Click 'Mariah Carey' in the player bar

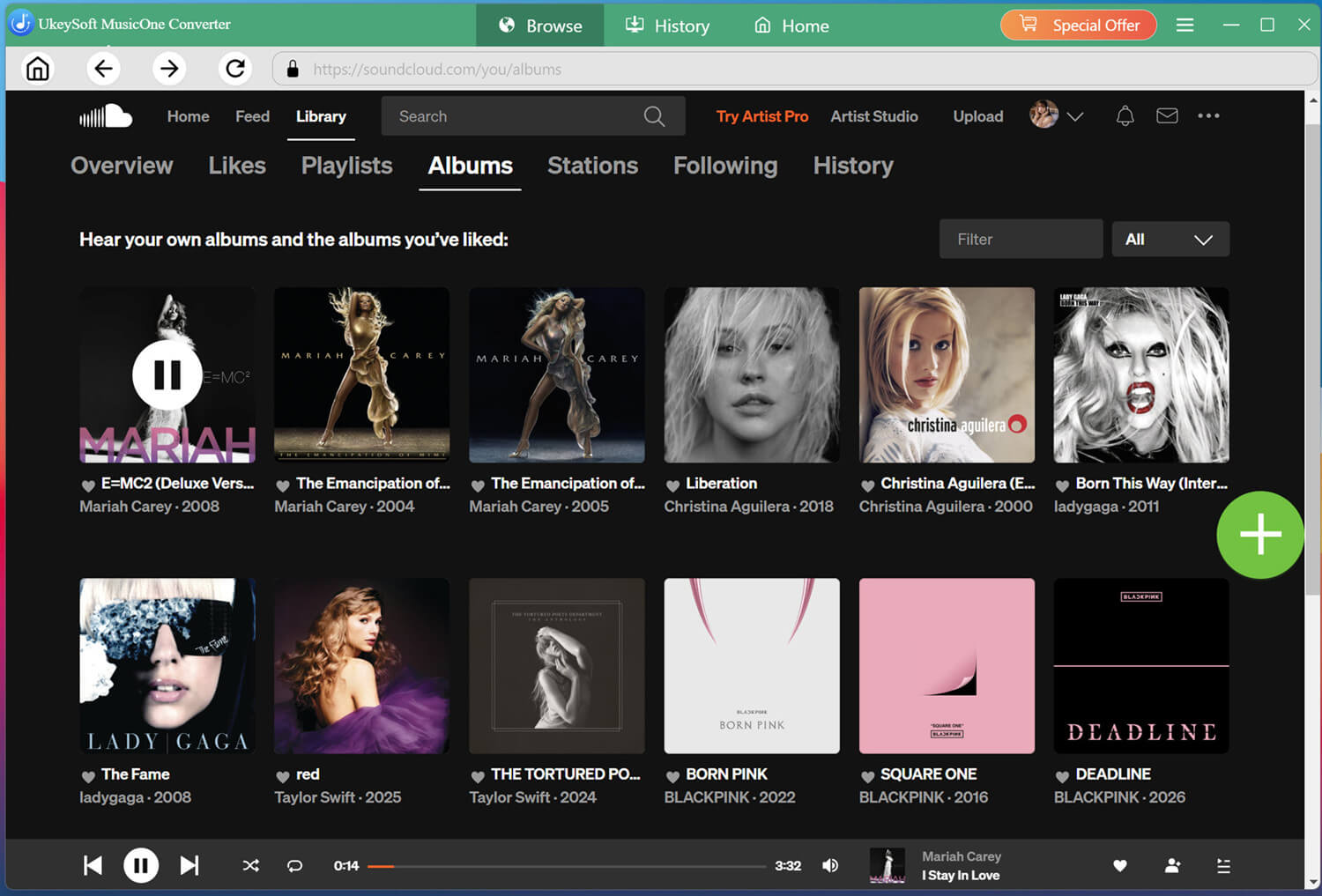click(x=962, y=856)
